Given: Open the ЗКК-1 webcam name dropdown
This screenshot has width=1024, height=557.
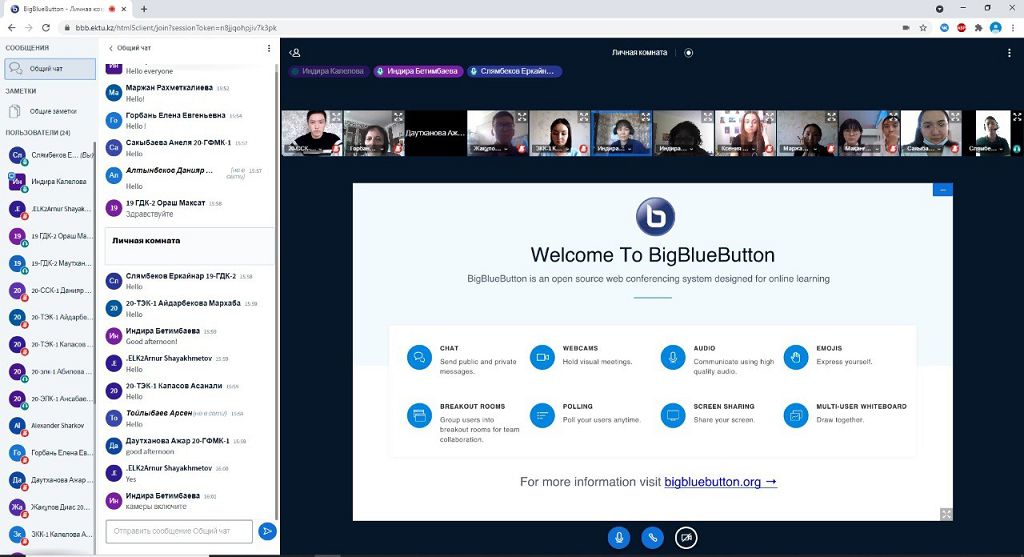Looking at the screenshot, I should (x=550, y=149).
